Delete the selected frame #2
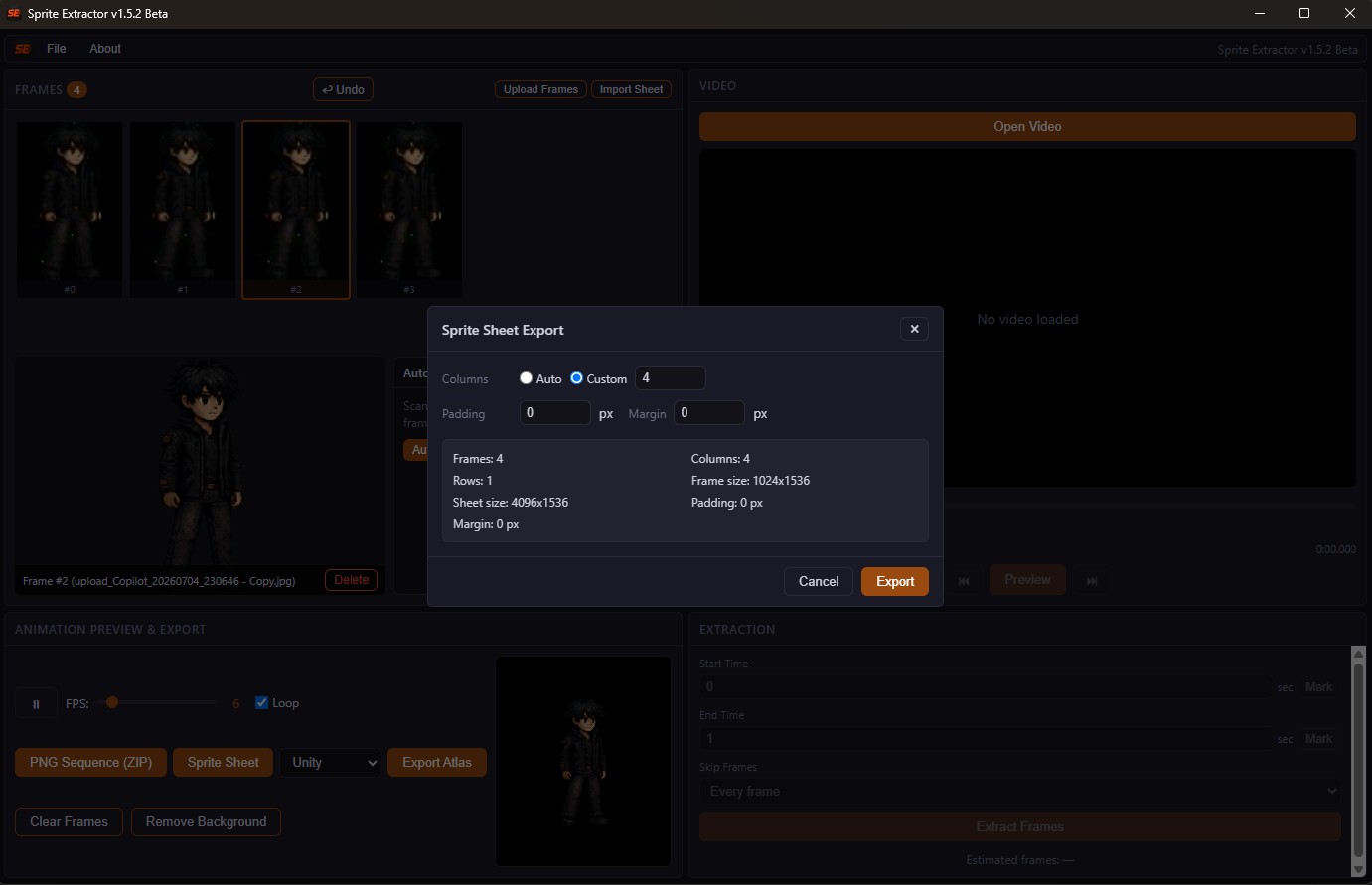The image size is (1372, 885). pyautogui.click(x=351, y=580)
